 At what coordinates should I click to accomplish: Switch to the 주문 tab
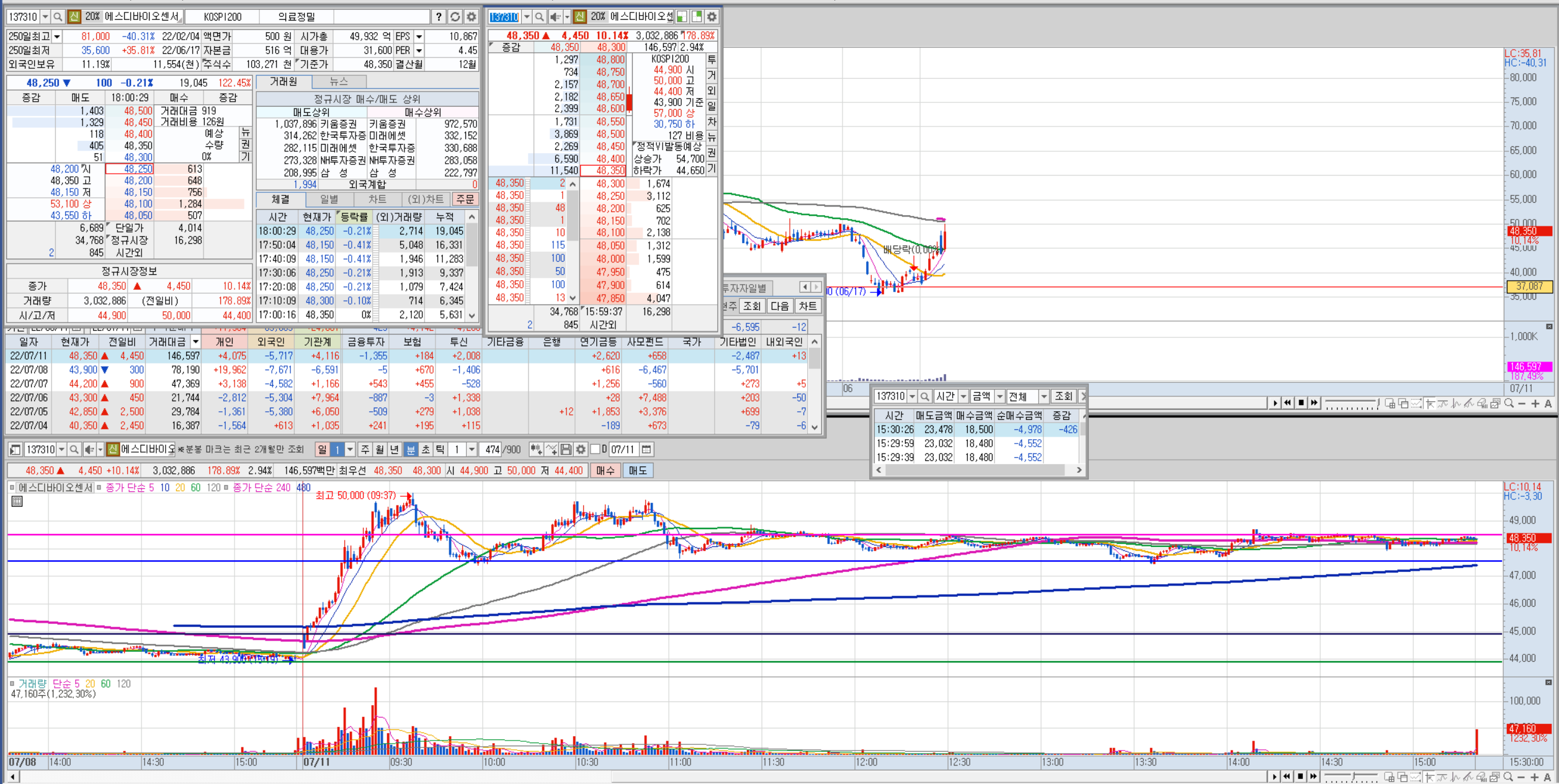point(465,199)
